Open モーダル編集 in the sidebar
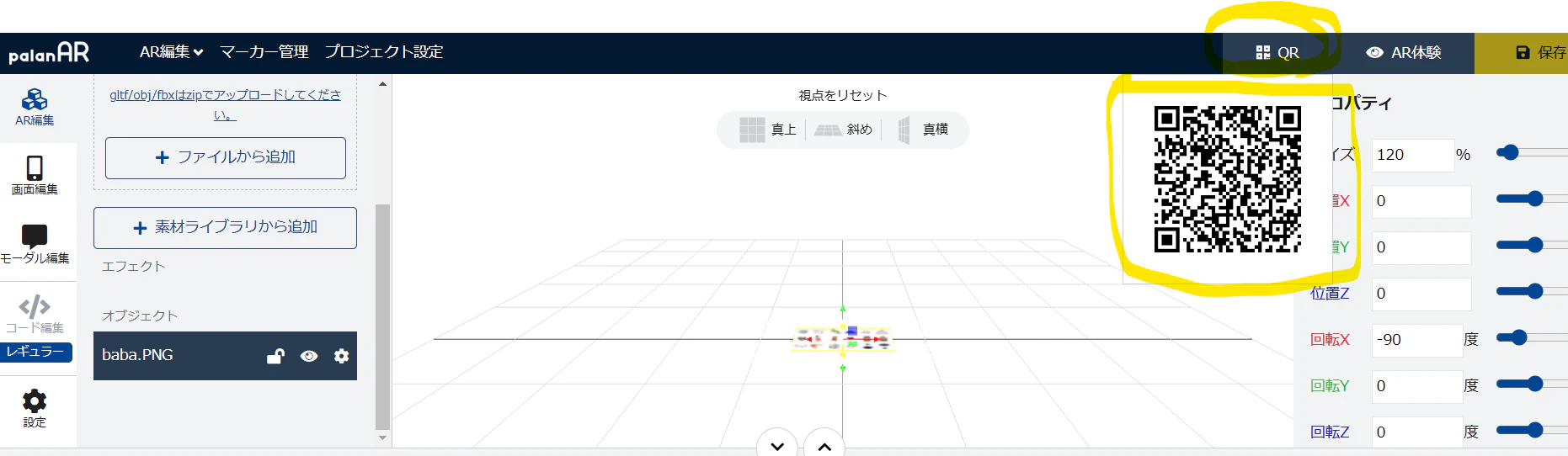Viewport: 1568px width, 456px height. (x=35, y=245)
